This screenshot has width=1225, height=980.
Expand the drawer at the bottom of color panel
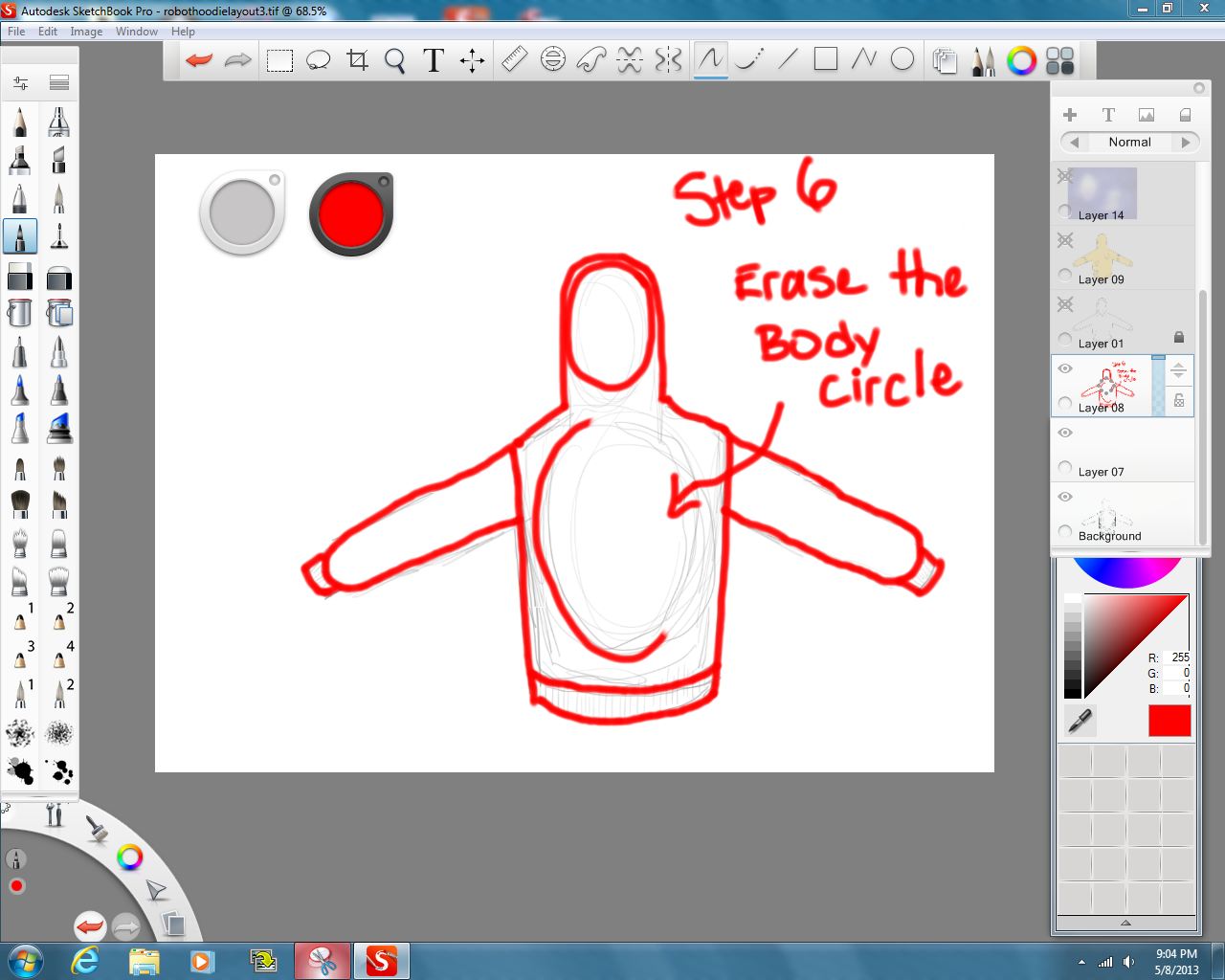click(x=1125, y=923)
